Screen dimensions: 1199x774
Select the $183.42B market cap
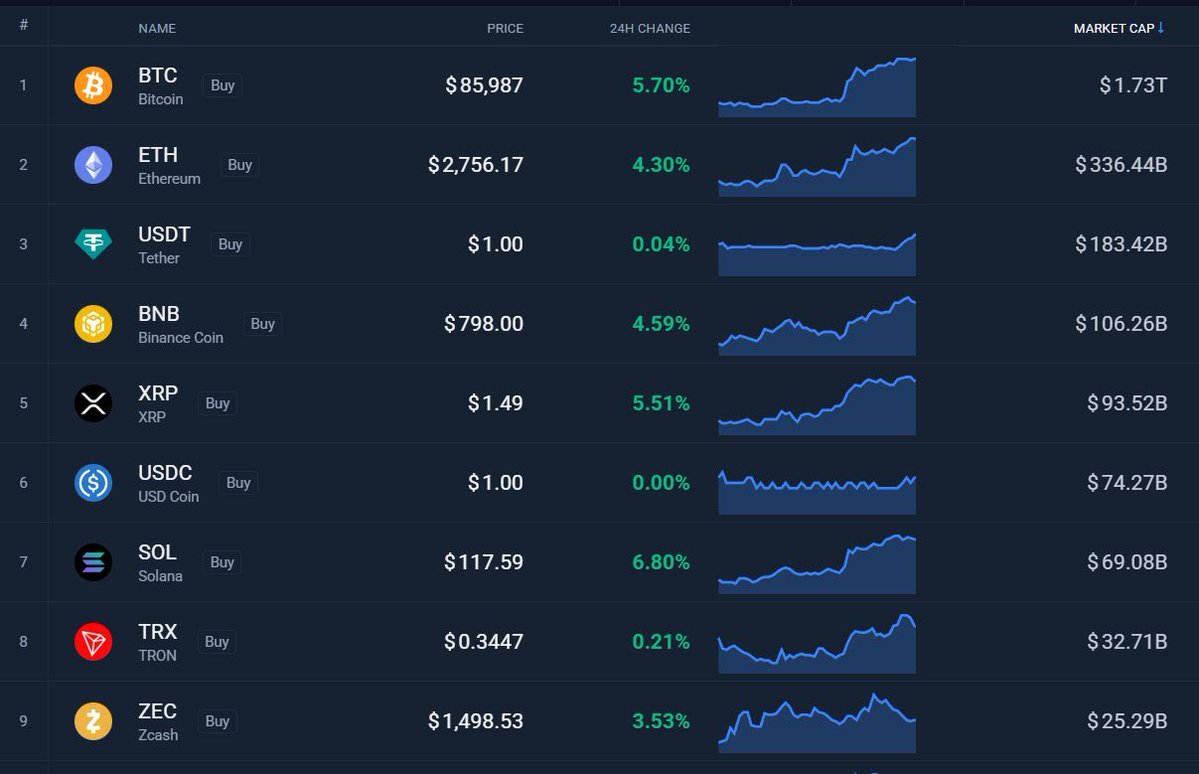1121,244
